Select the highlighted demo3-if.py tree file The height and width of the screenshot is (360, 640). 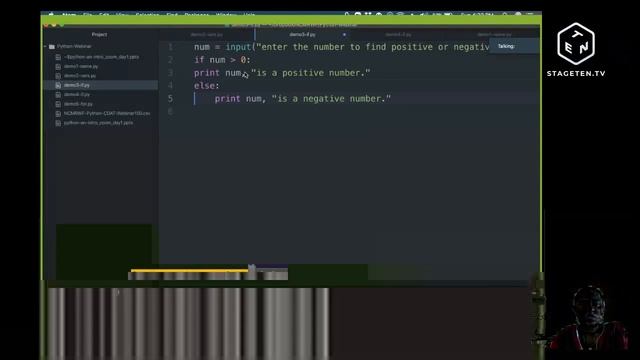click(x=77, y=85)
